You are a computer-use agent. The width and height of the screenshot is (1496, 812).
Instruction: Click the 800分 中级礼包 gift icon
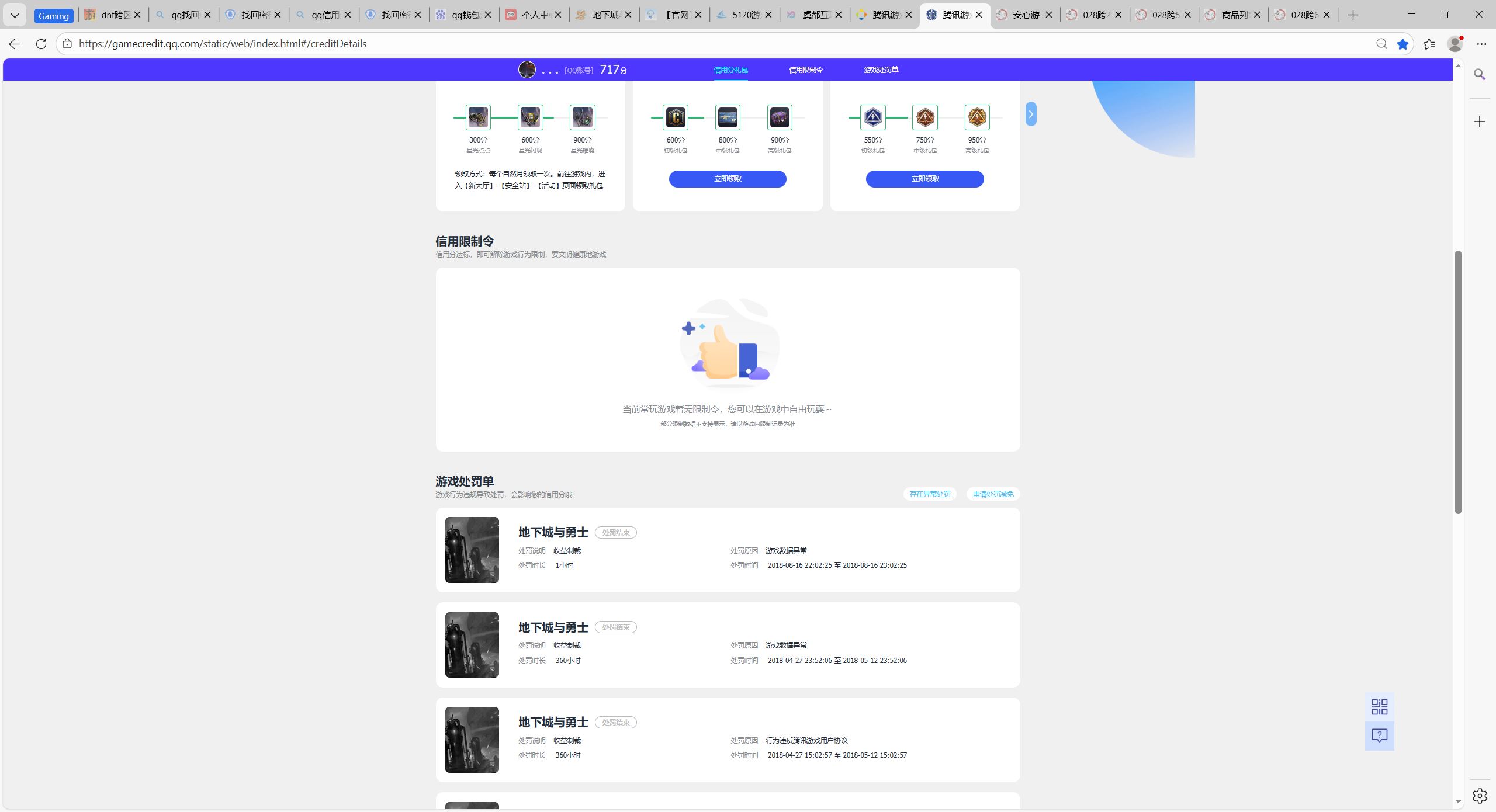[x=728, y=117]
